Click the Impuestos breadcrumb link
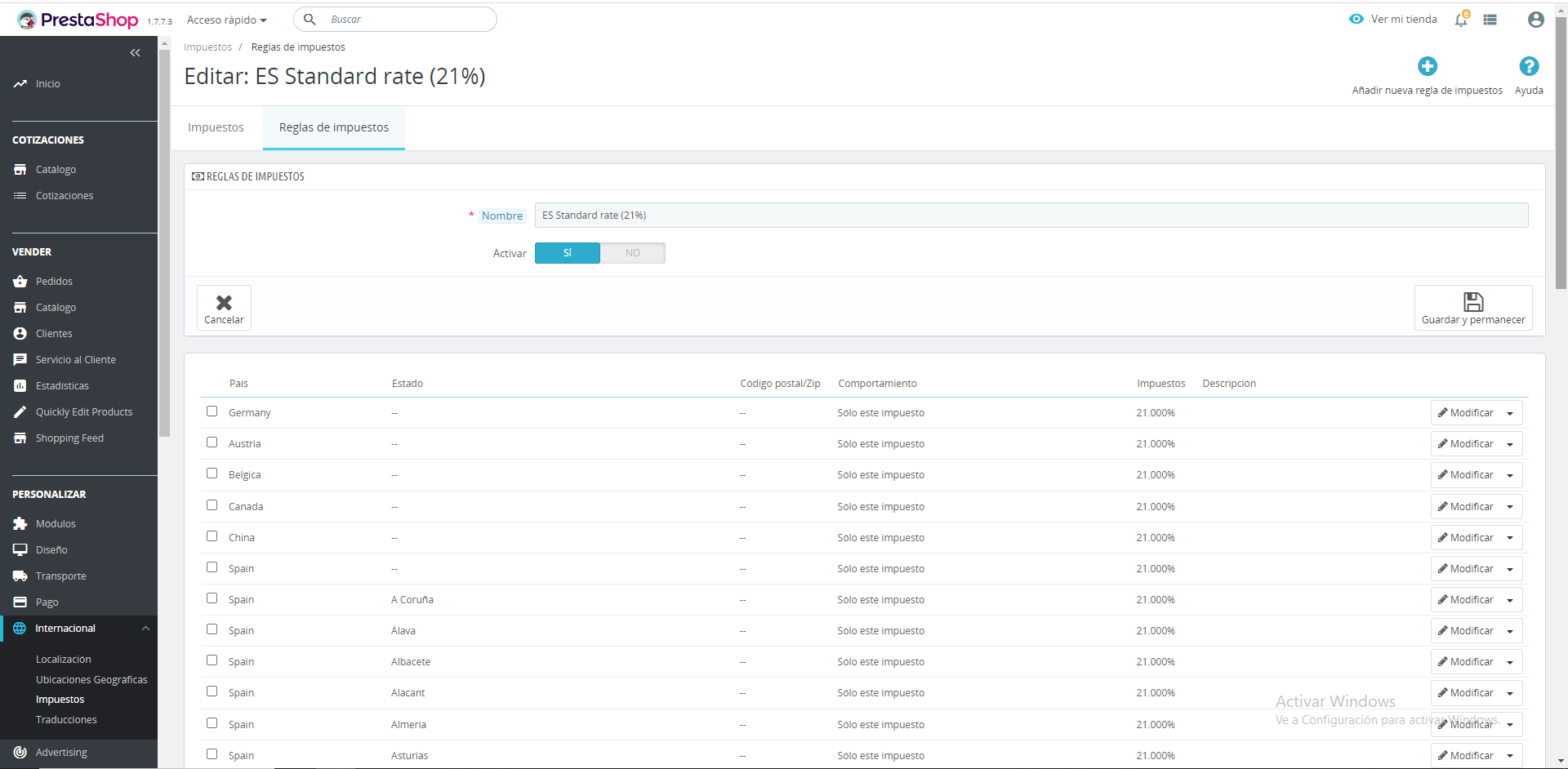1568x769 pixels. coord(207,47)
